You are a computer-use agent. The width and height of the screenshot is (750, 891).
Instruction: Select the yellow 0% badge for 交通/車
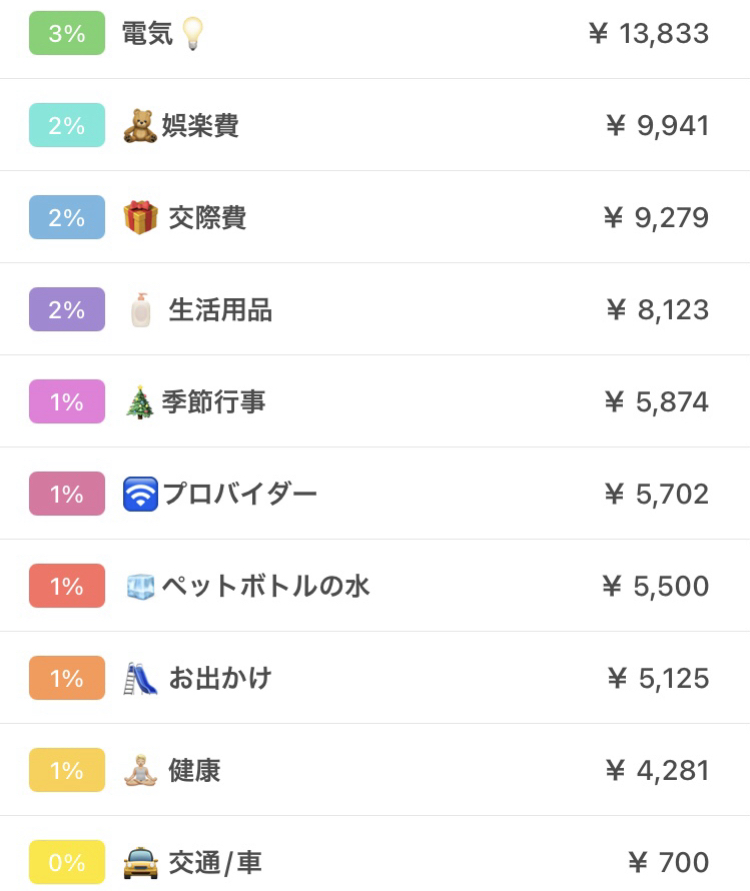(67, 863)
